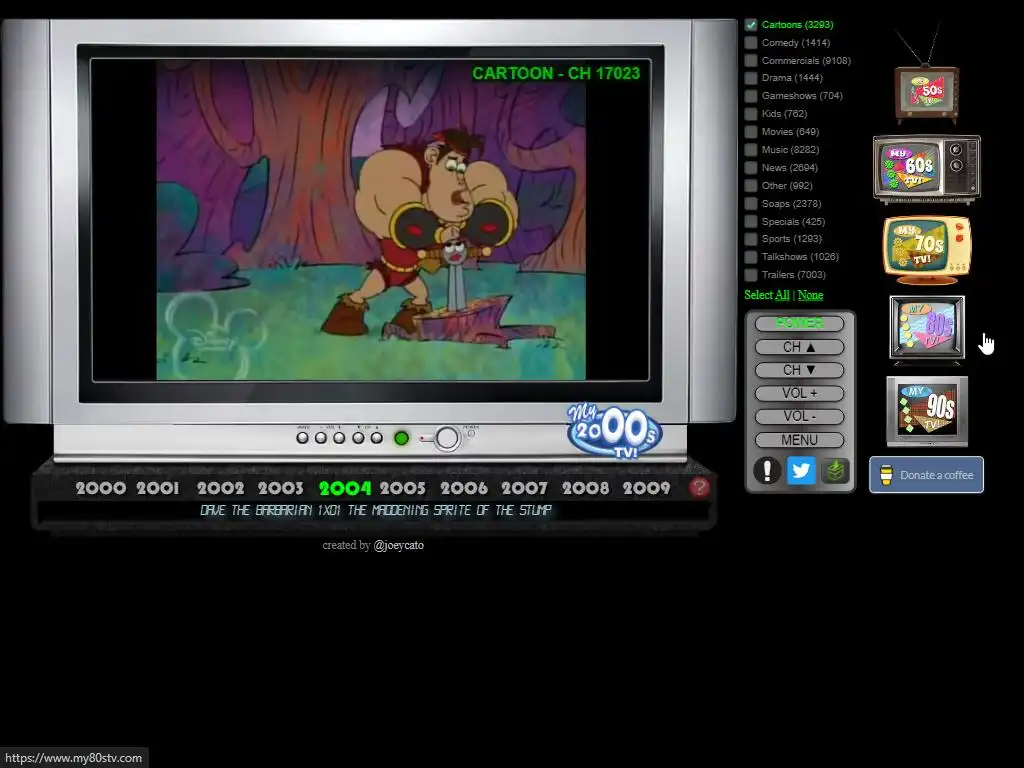Enable the Sports category checkbox
Image resolution: width=1024 pixels, height=768 pixels.
click(x=751, y=239)
